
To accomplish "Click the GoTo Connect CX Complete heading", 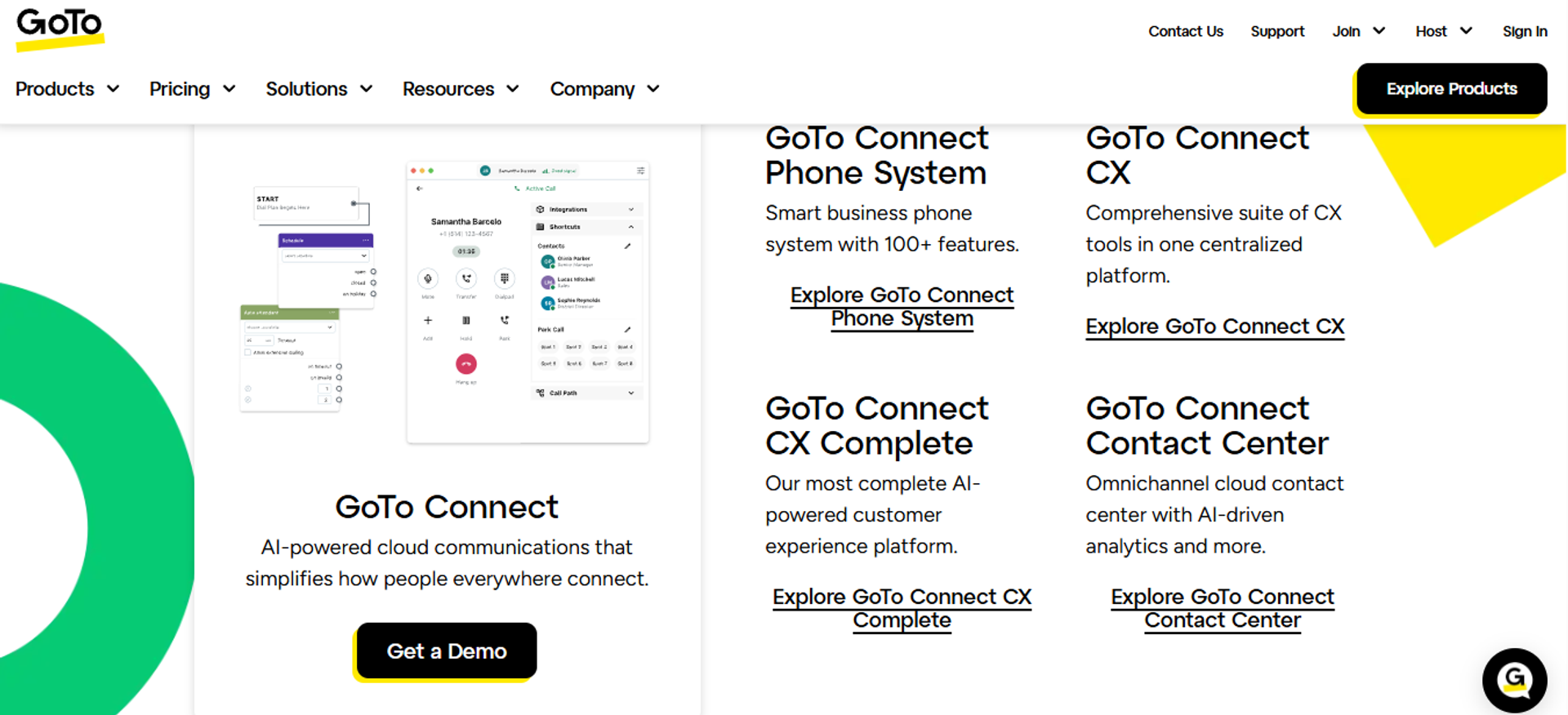I will [x=877, y=425].
